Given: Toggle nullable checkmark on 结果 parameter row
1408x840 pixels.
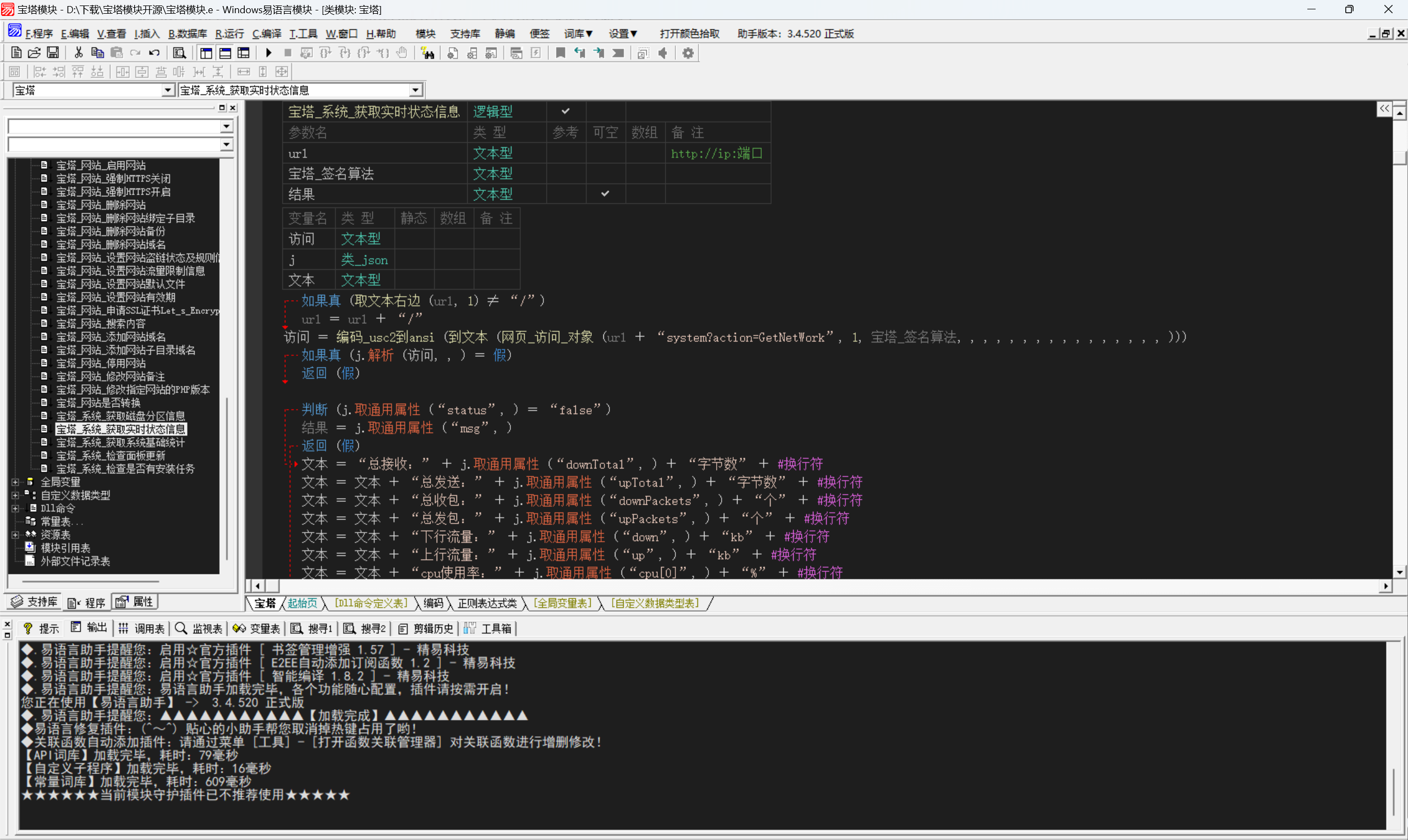Looking at the screenshot, I should [x=605, y=194].
